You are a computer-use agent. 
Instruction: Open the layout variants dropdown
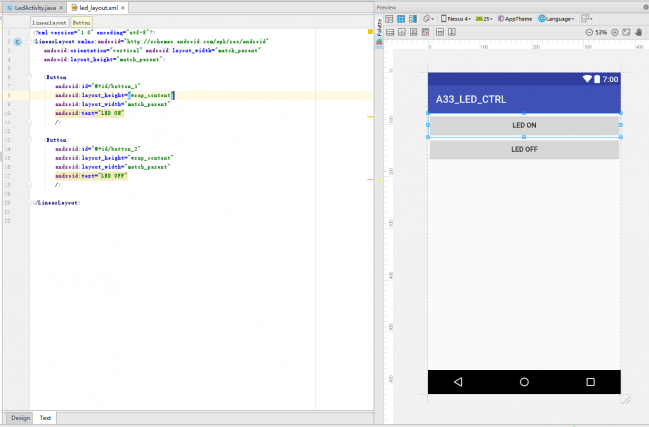click(587, 19)
